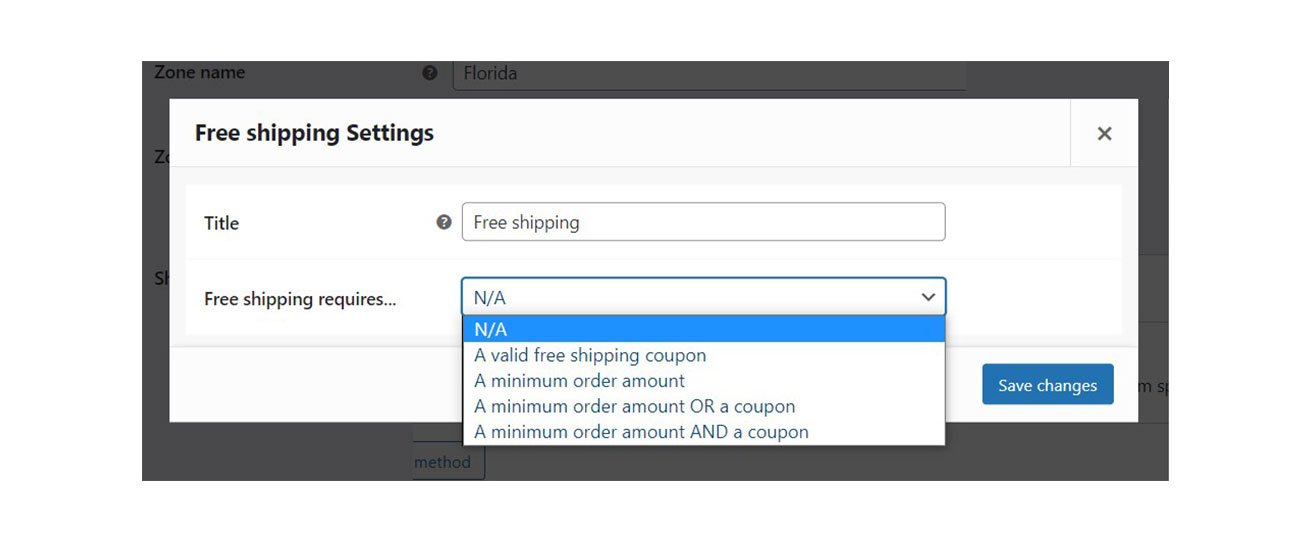Select minimum order amount OR a coupon
This screenshot has height=554, width=1300.
635,407
